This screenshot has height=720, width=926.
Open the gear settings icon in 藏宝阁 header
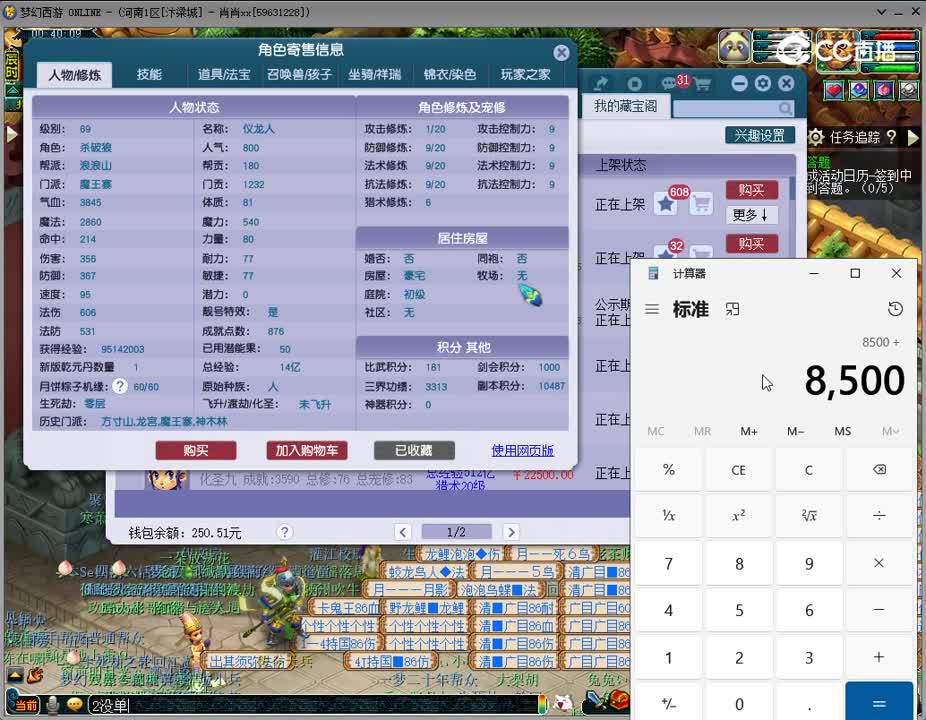tap(762, 83)
